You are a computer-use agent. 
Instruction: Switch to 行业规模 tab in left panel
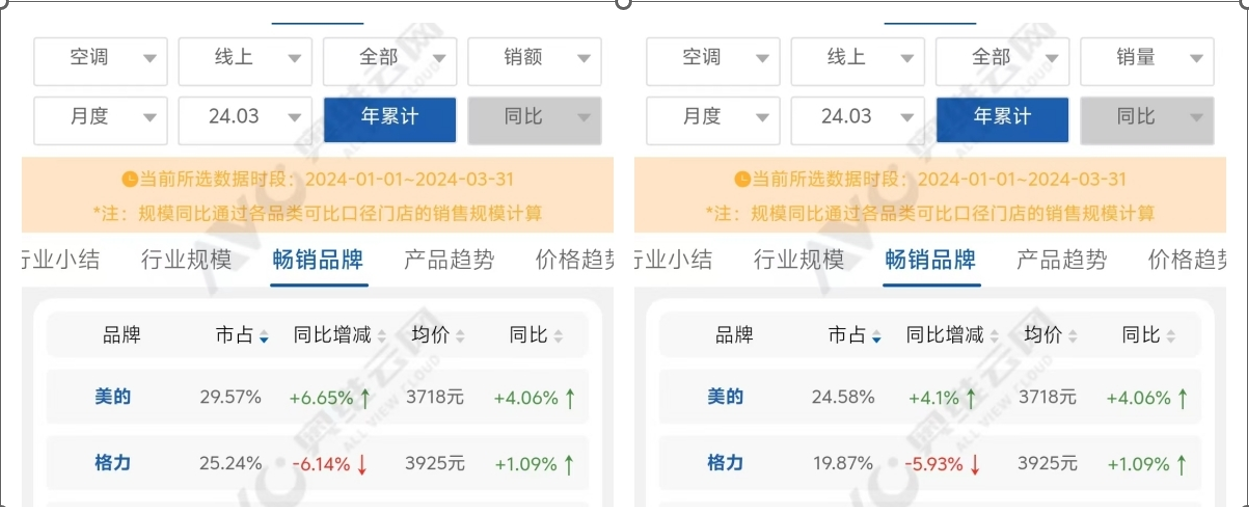[x=186, y=260]
